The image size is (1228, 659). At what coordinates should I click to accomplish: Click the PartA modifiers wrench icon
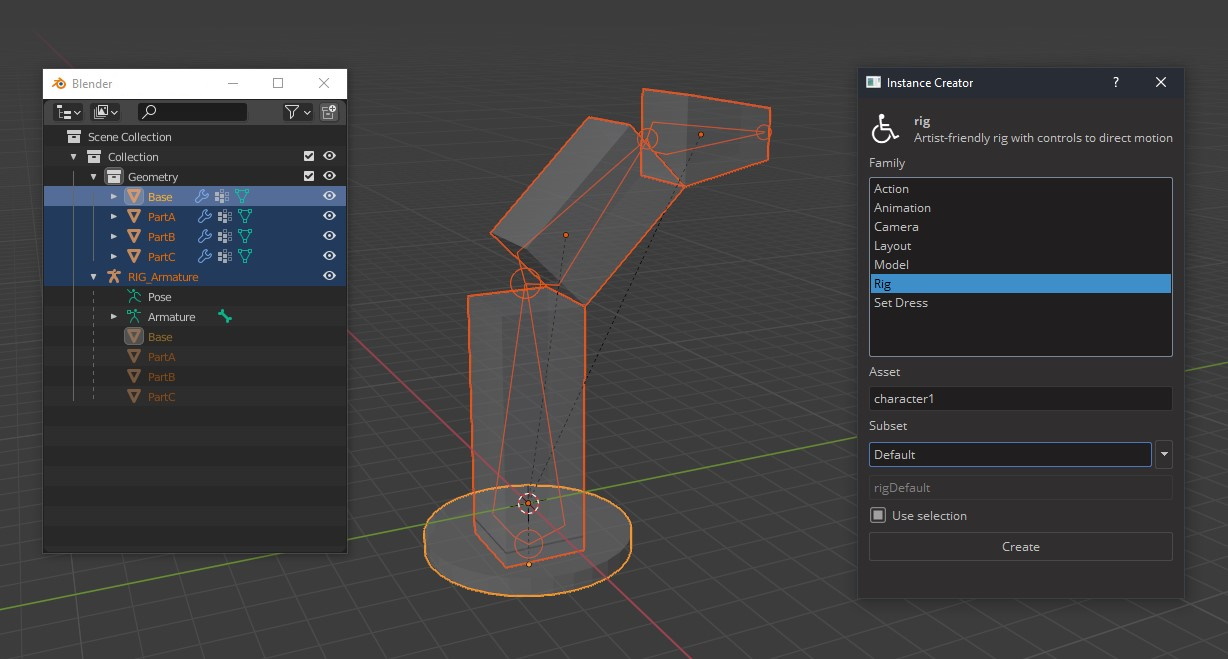204,217
